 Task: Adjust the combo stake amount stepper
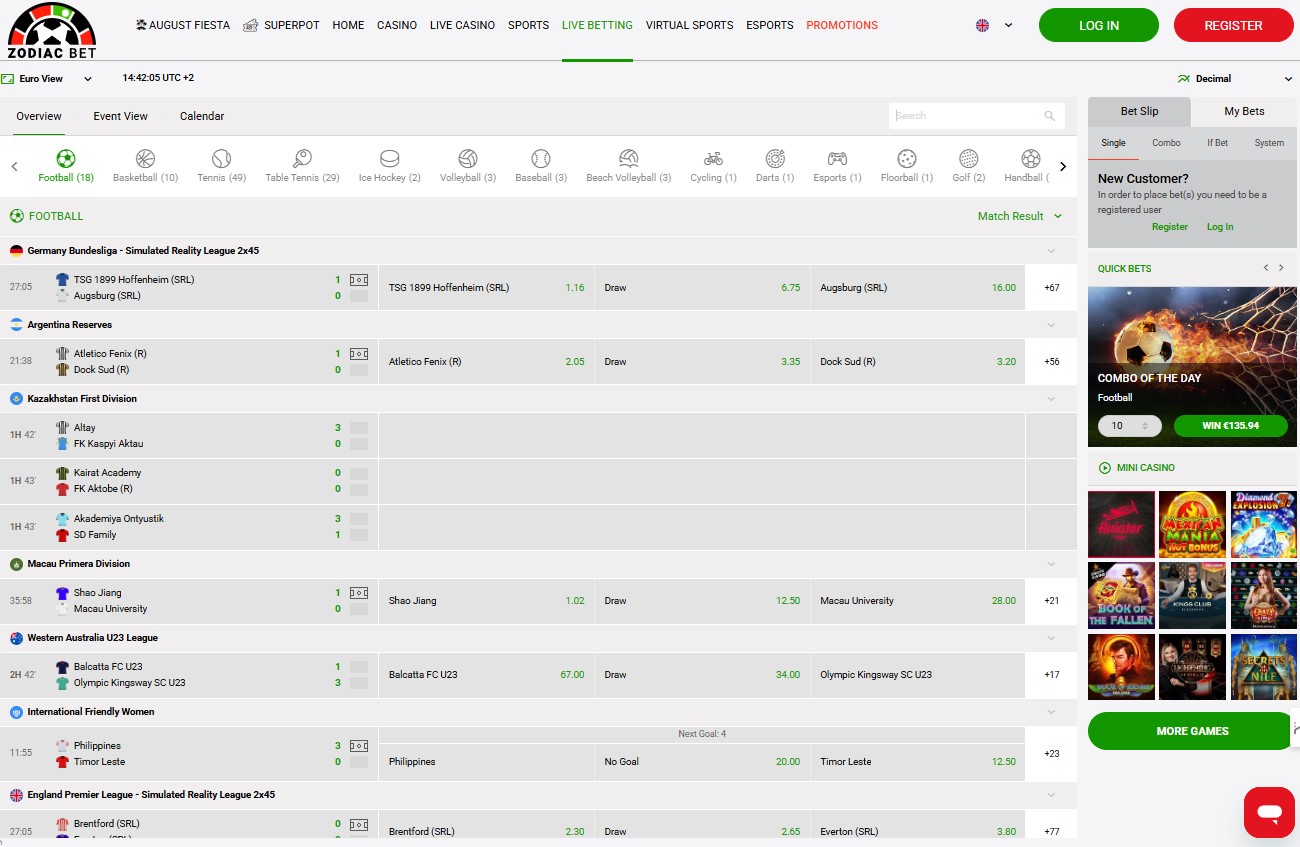1144,426
